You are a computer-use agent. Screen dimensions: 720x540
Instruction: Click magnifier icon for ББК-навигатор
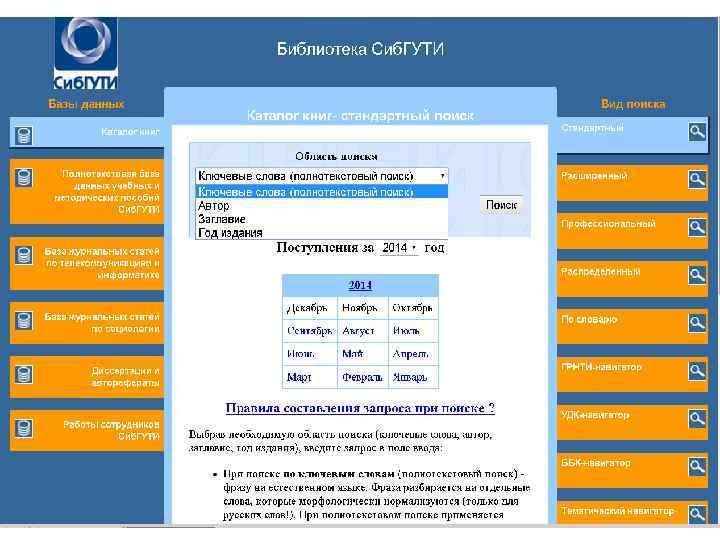coord(697,467)
